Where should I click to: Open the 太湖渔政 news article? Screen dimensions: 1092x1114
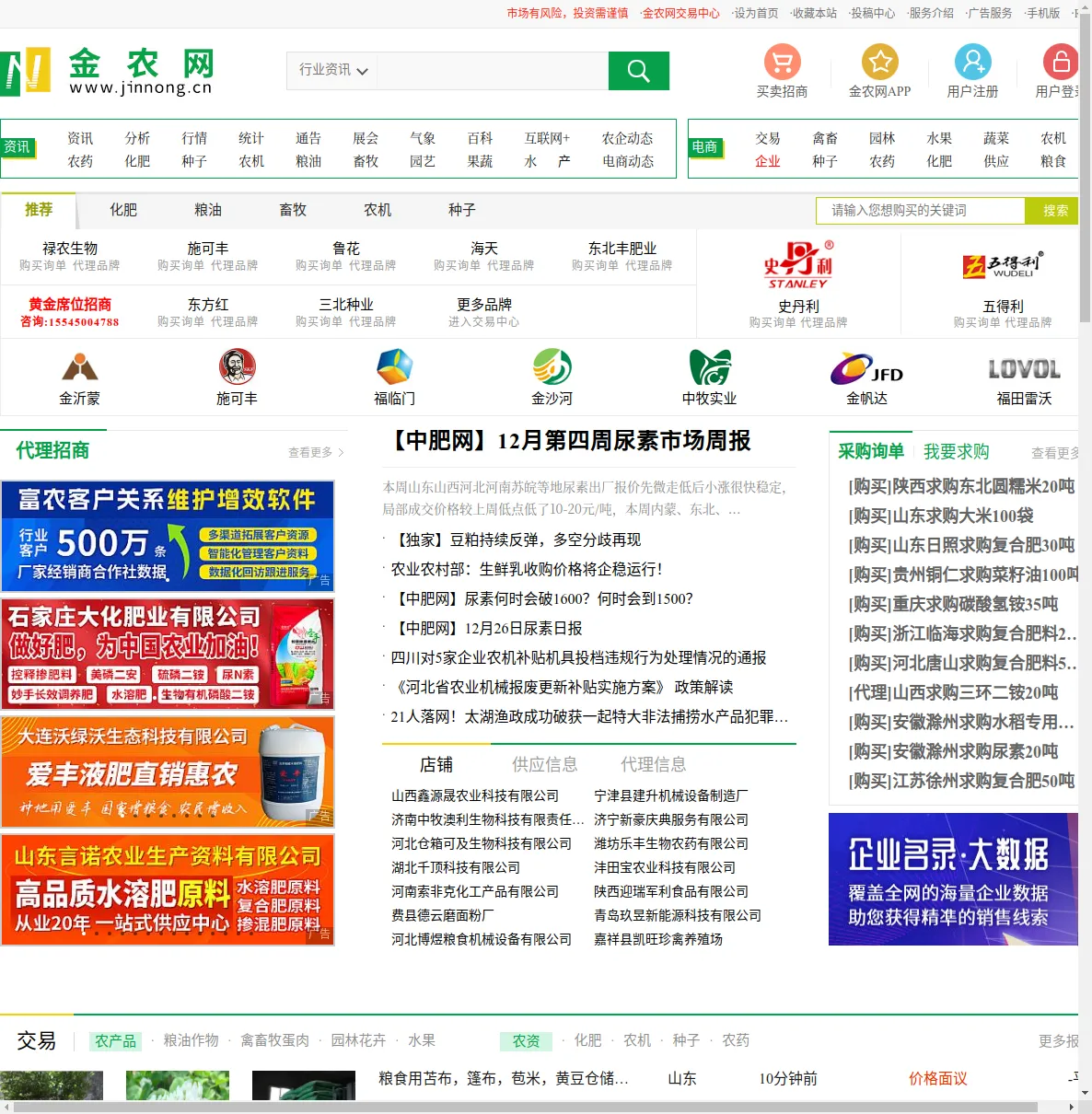point(589,716)
